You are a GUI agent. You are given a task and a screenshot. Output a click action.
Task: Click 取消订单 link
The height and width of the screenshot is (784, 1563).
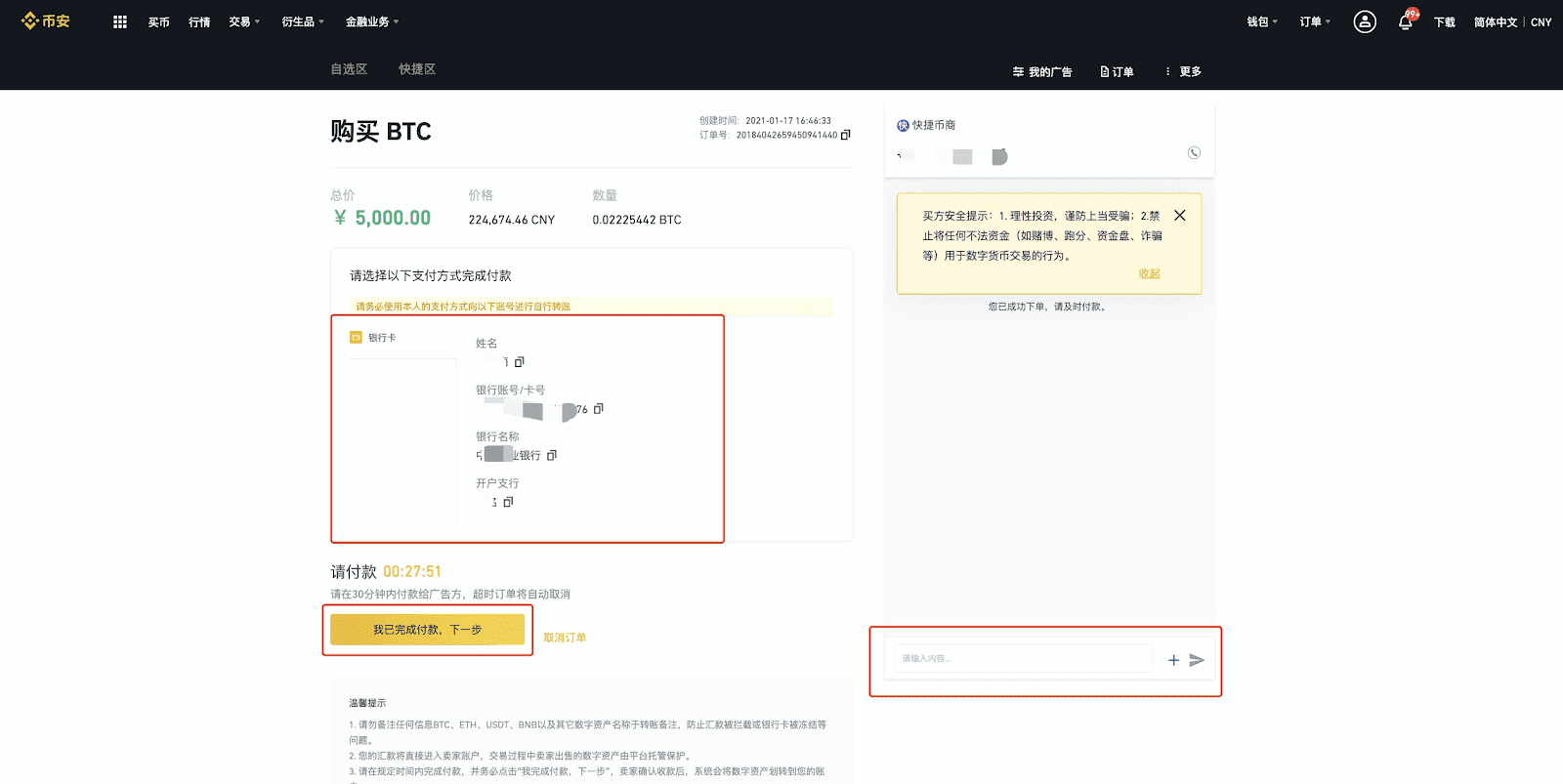tap(565, 638)
